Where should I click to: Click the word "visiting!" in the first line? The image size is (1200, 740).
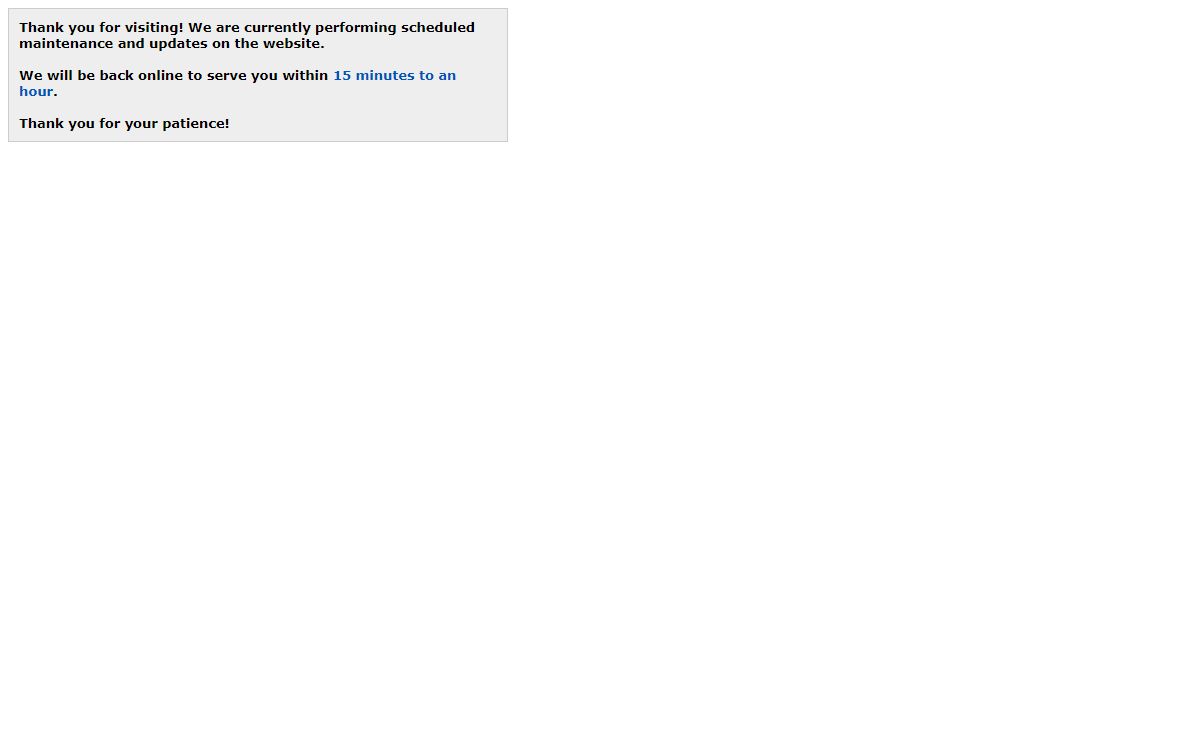[x=154, y=27]
